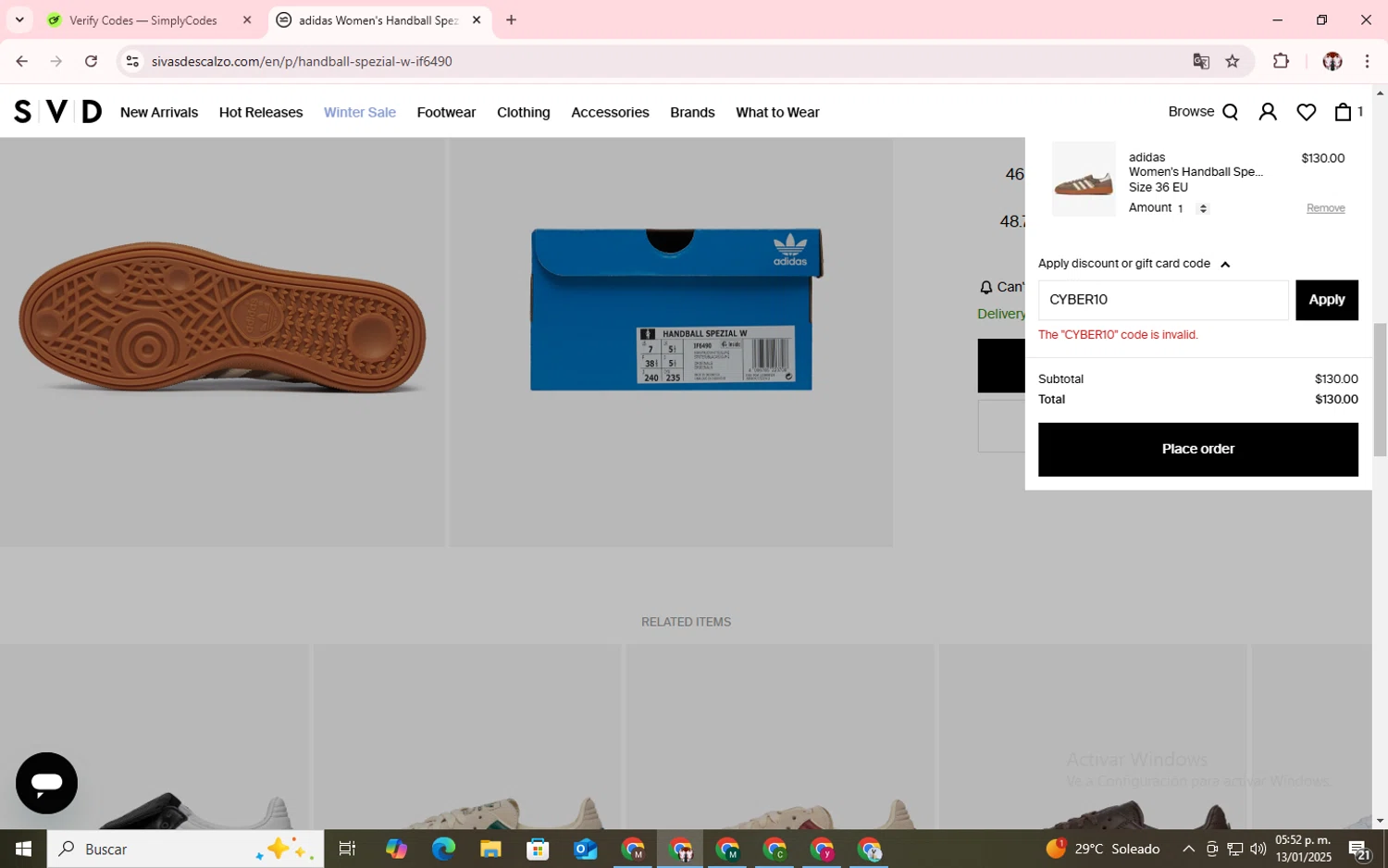
Task: Open the What to Wear menu
Action: (777, 112)
